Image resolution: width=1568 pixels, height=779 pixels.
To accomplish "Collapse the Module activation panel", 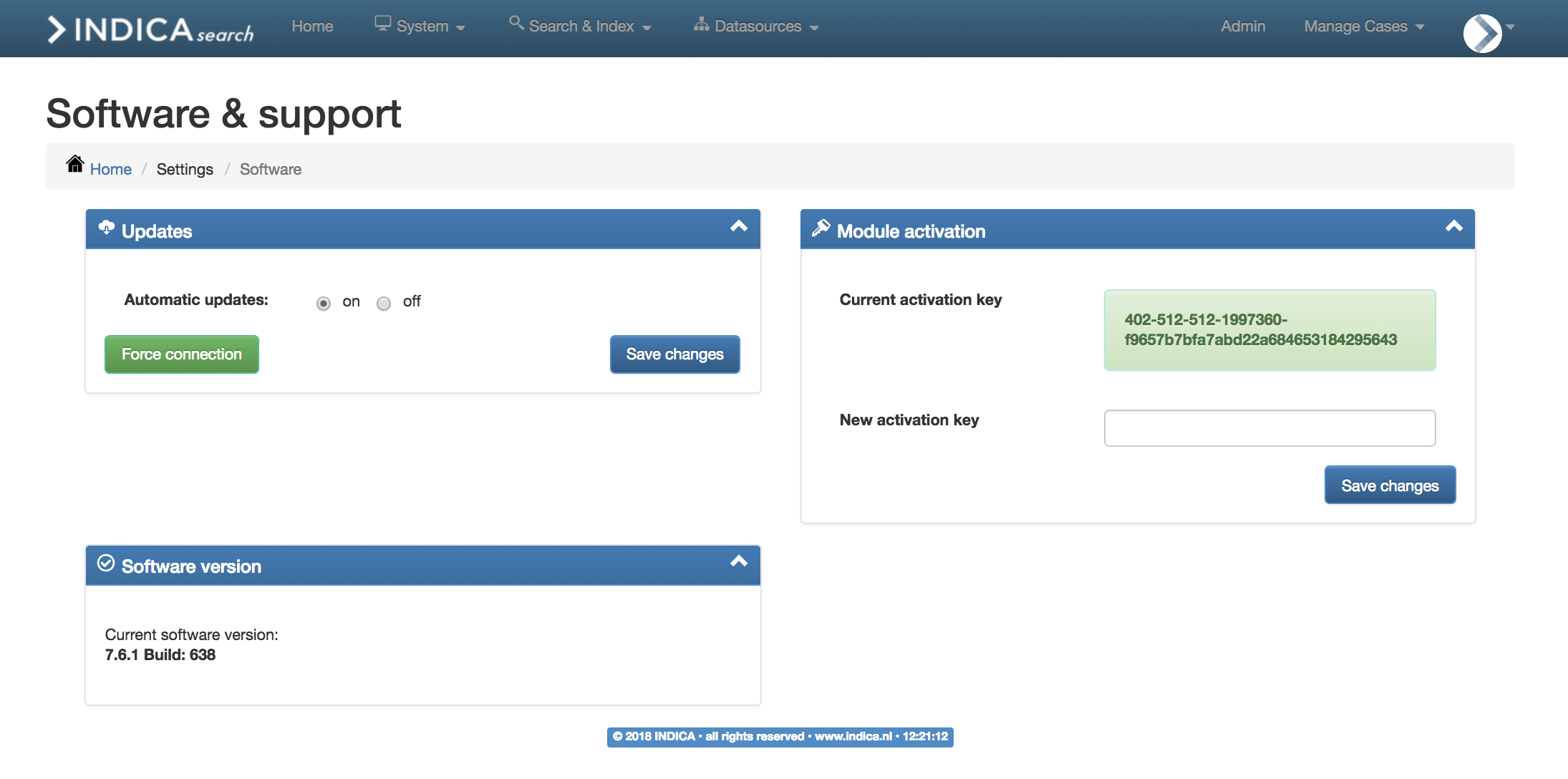I will (1454, 226).
